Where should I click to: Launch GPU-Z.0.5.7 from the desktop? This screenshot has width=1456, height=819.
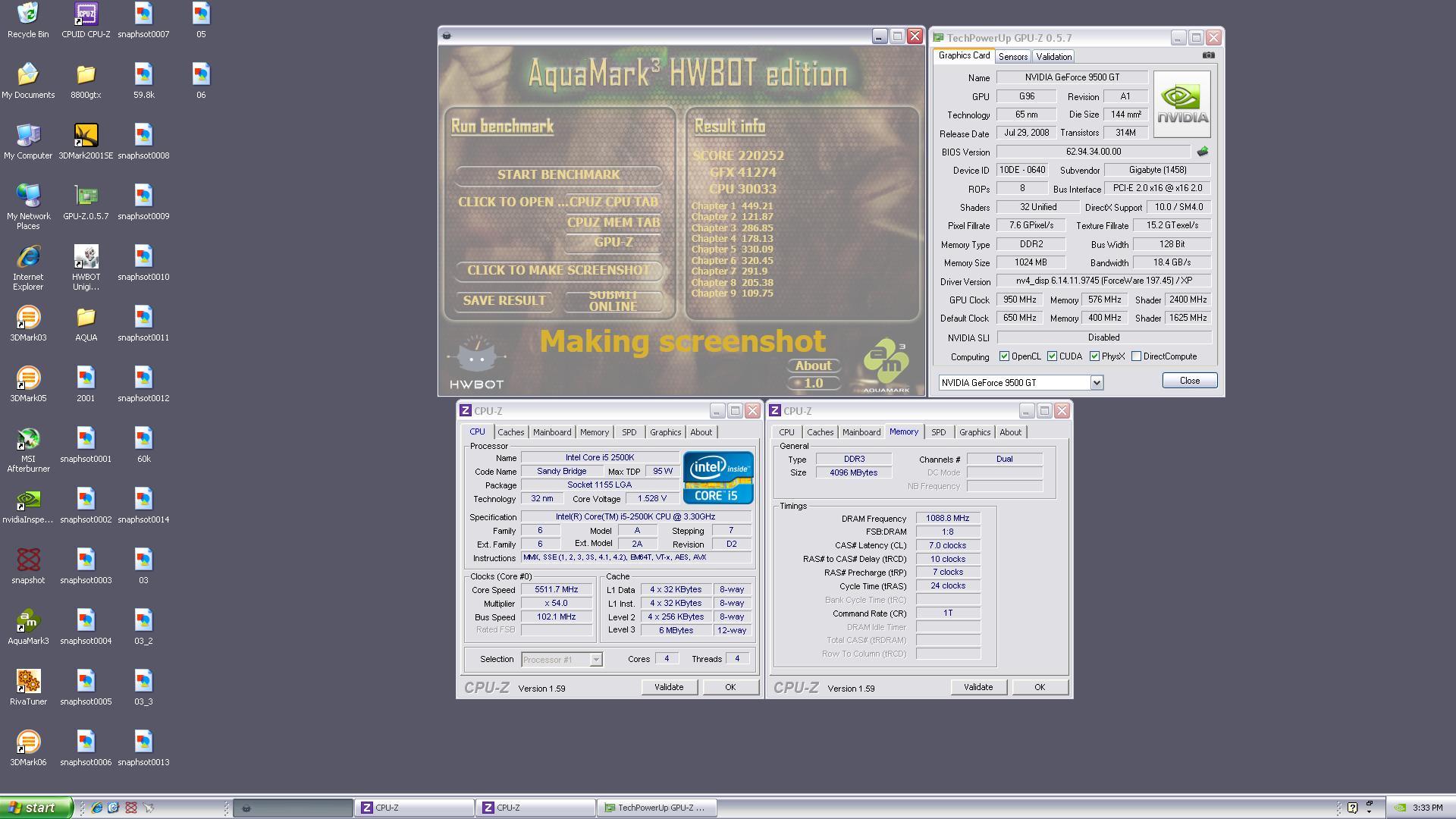point(86,202)
